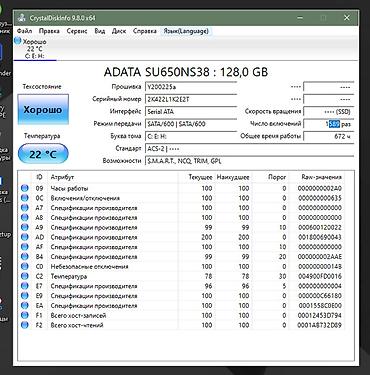Screen dimensions: 370x375
Task: Click the Прошивка firmware field Y200225a
Action: [191, 87]
